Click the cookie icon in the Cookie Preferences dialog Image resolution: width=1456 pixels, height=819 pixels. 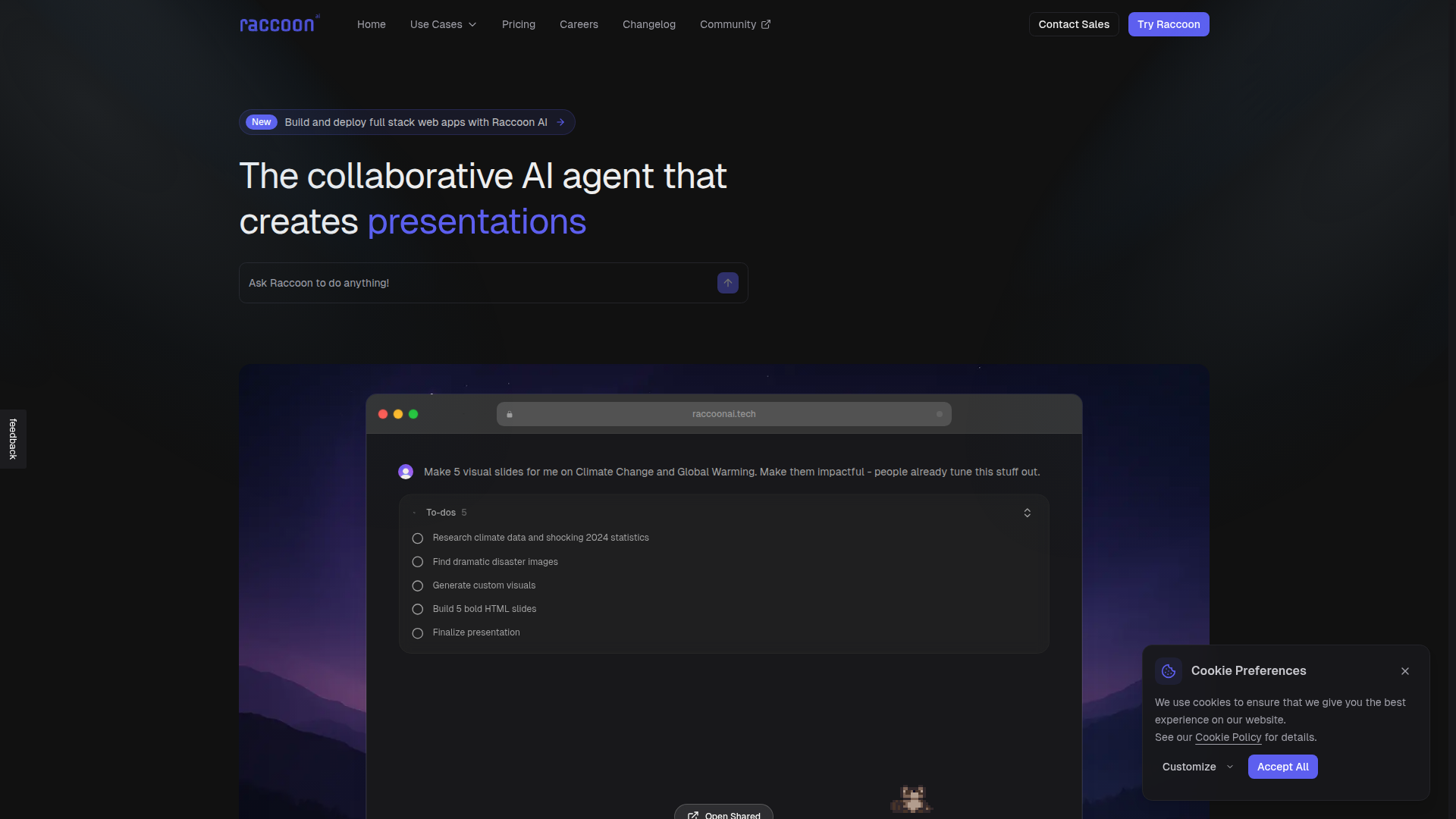click(1168, 670)
